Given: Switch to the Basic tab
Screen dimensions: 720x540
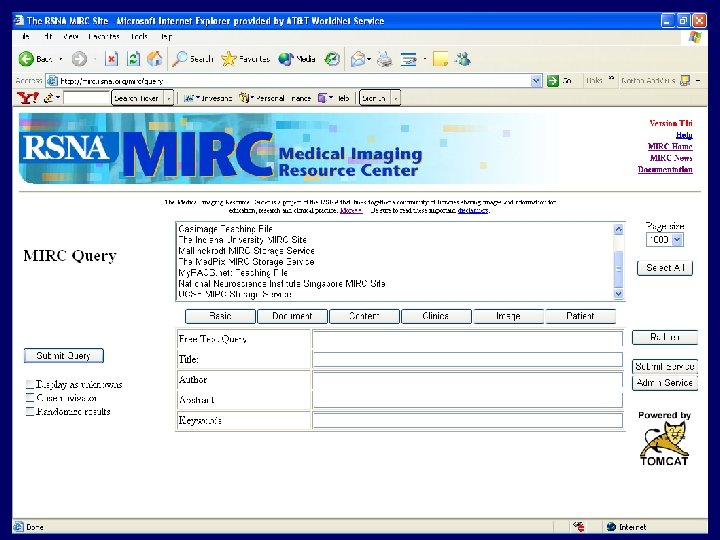Looking at the screenshot, I should 220,316.
